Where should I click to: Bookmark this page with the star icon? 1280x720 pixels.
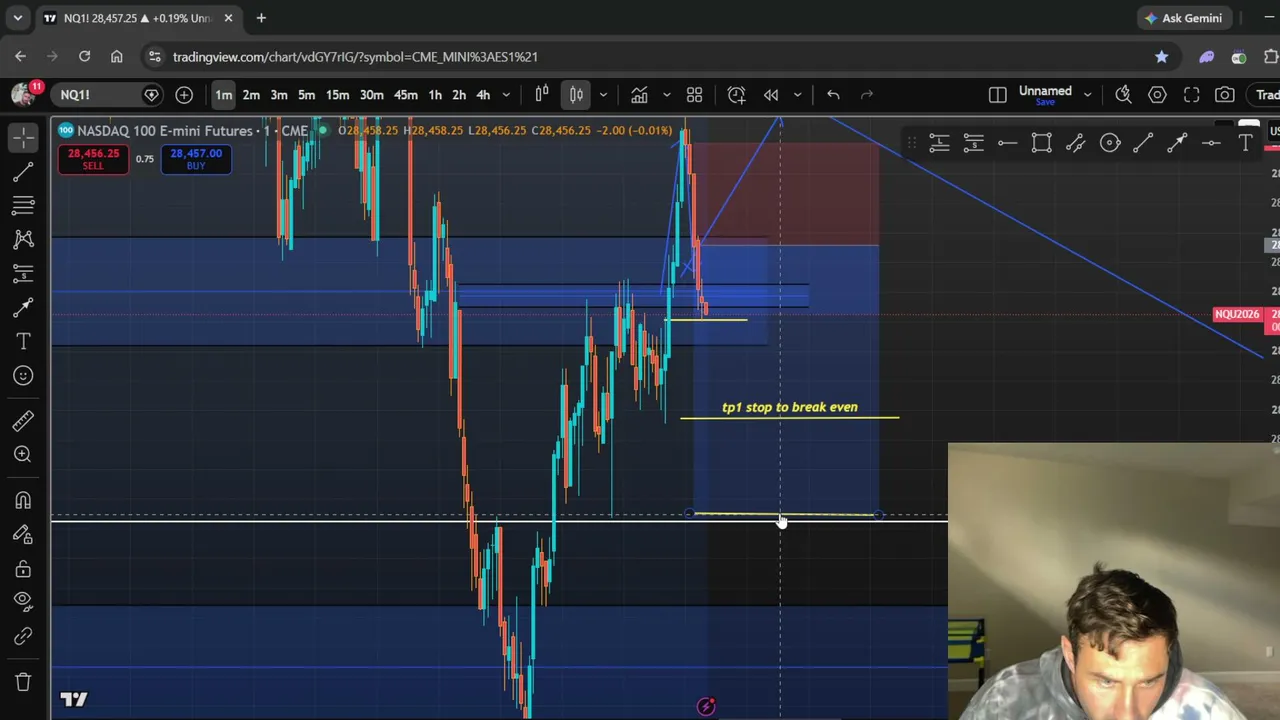(x=1161, y=57)
